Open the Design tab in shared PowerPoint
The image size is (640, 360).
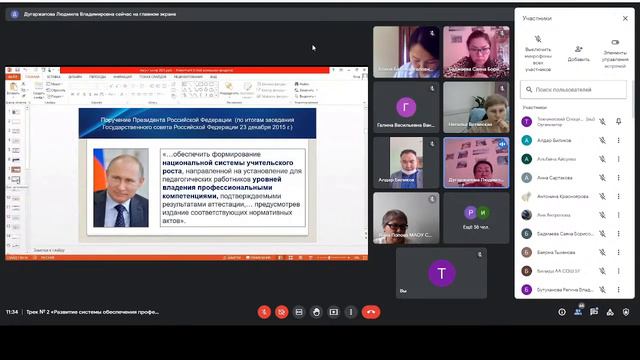(75, 77)
